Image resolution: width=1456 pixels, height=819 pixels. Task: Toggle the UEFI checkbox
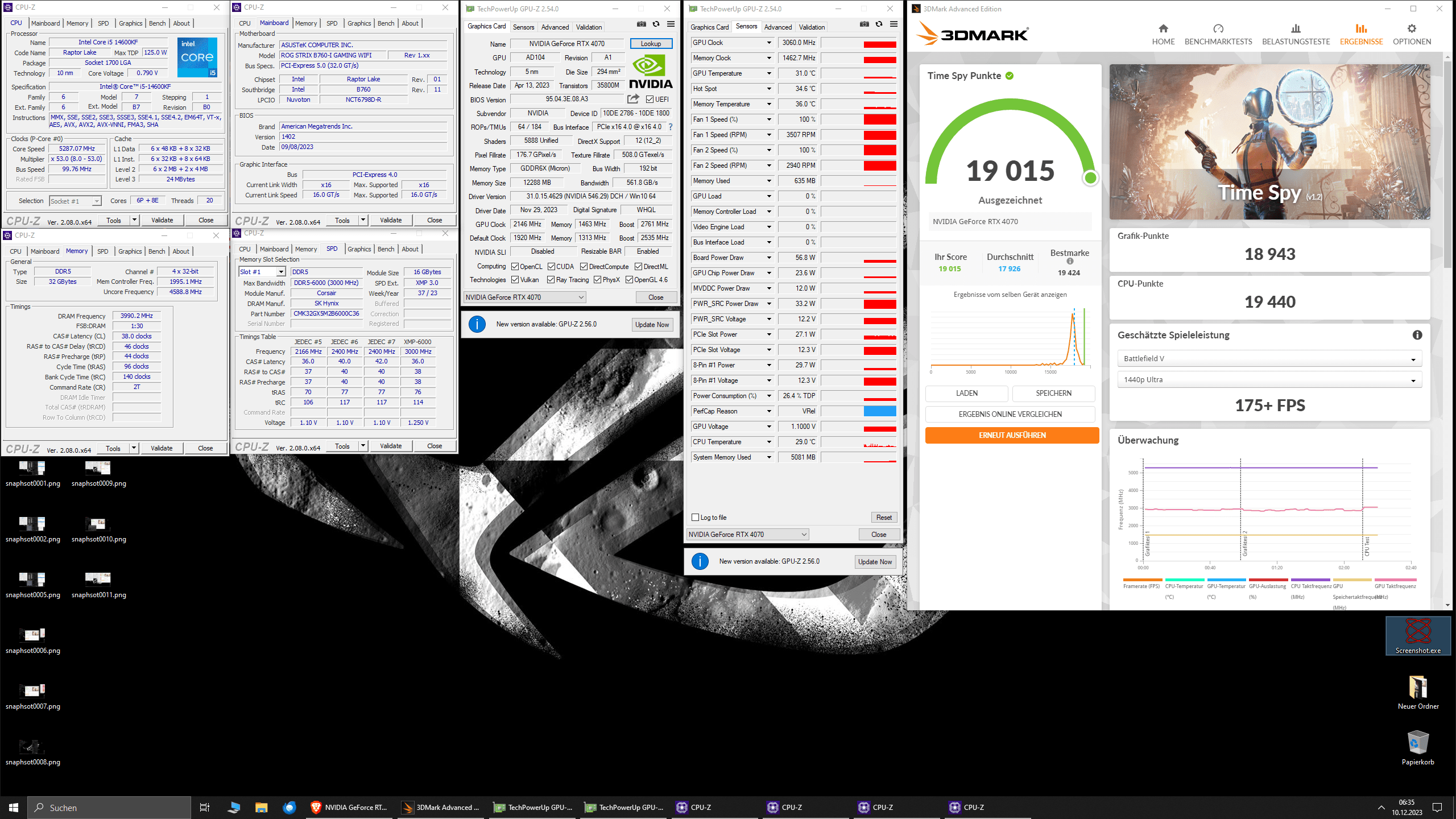click(650, 100)
